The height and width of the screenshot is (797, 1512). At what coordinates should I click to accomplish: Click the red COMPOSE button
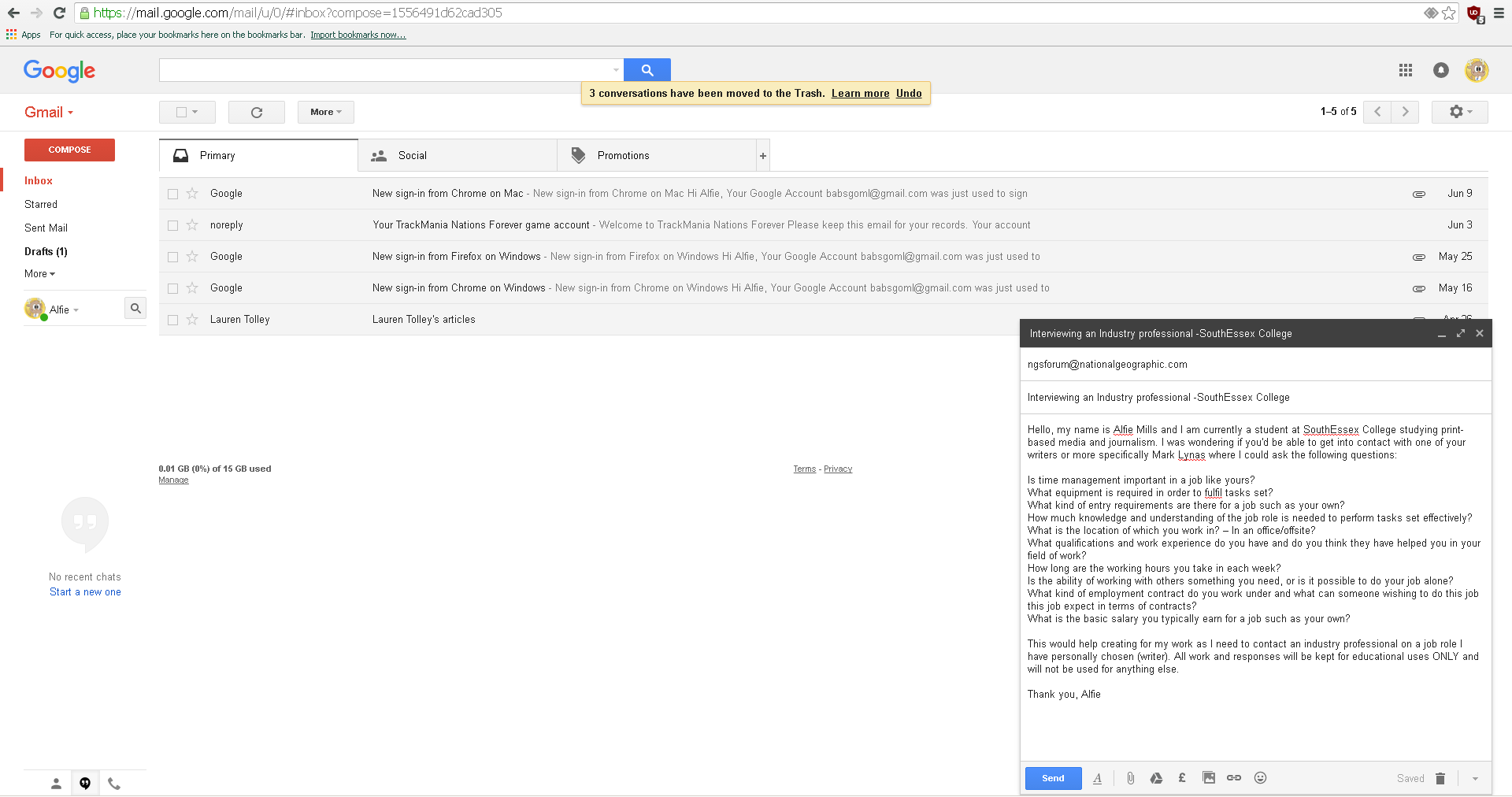click(69, 150)
